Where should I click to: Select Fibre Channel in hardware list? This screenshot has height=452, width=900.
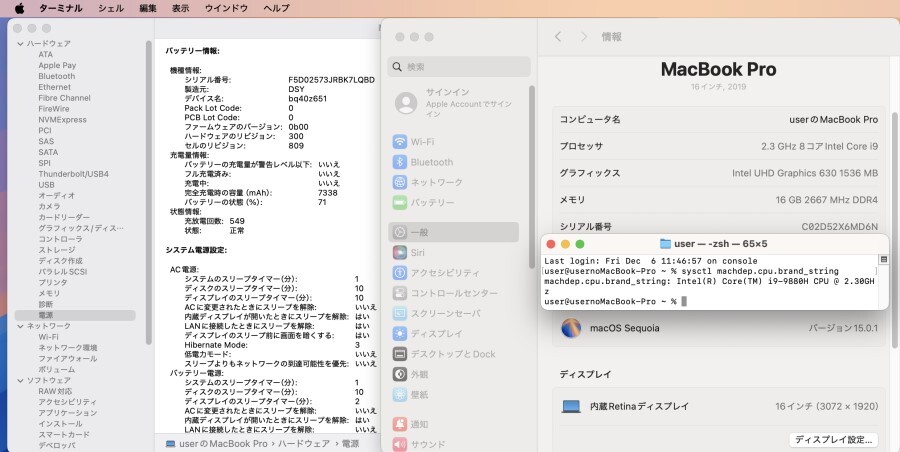coord(64,98)
